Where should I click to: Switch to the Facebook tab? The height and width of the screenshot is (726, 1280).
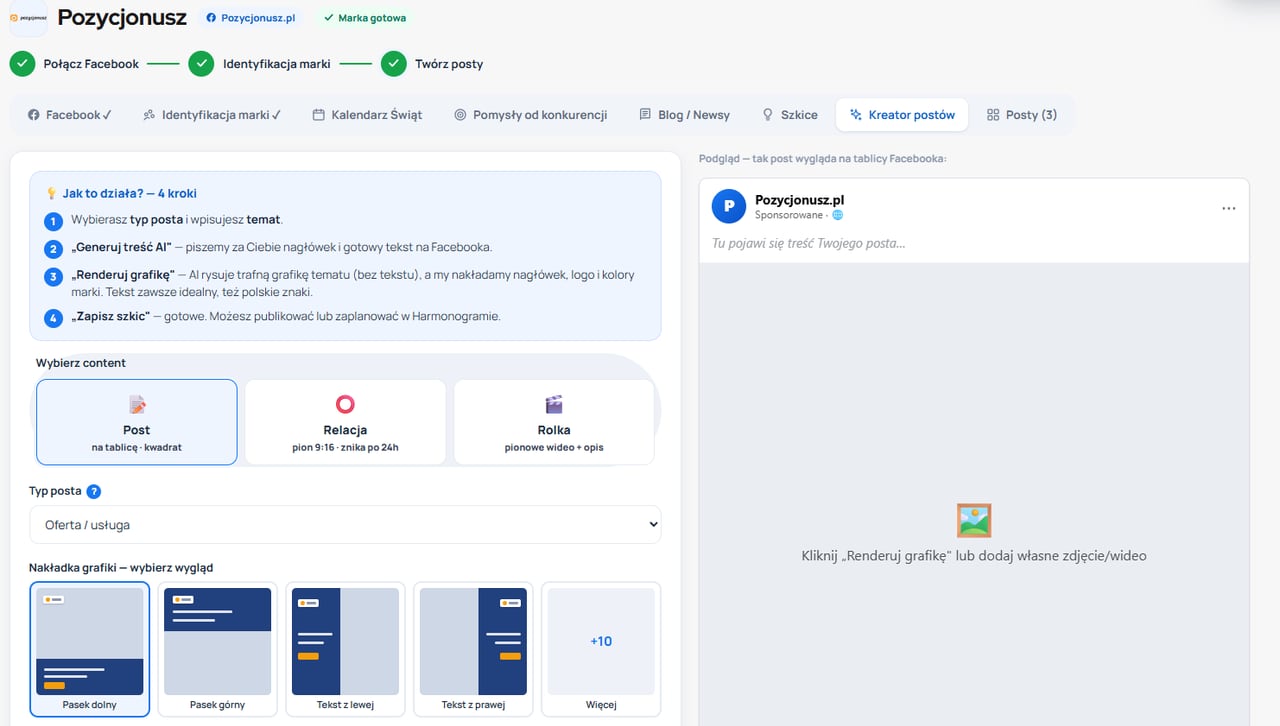coord(69,115)
